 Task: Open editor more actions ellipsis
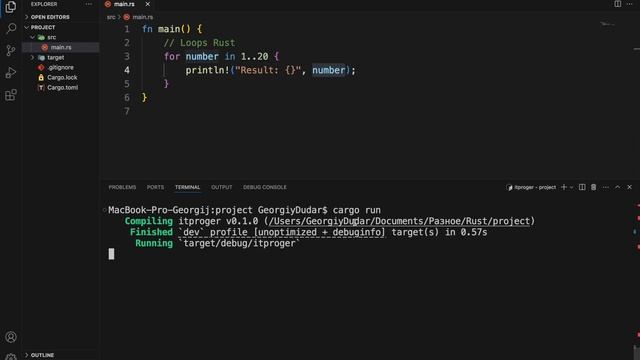(x=629, y=4)
